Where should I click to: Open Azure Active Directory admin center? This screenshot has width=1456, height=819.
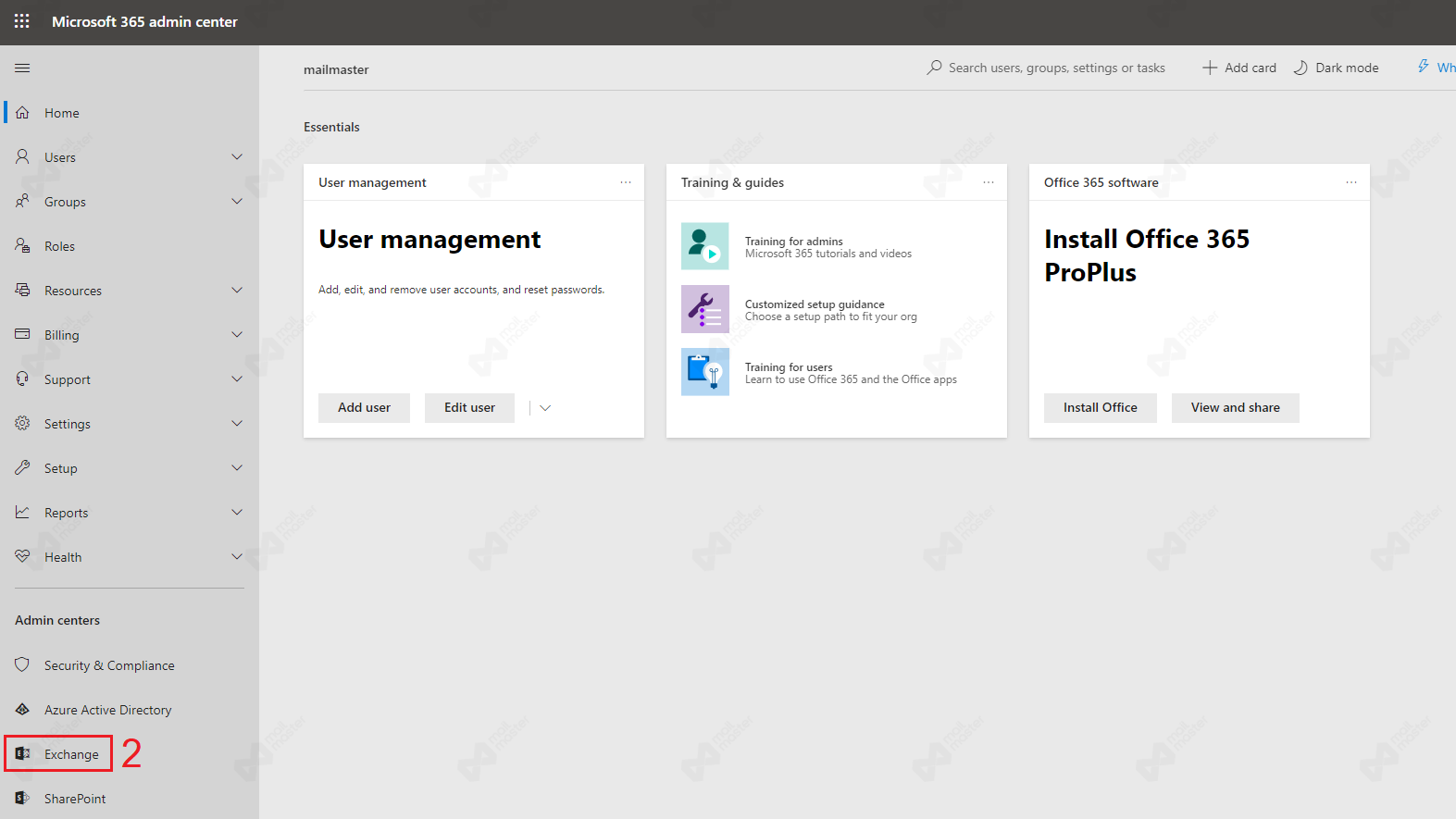pyautogui.click(x=130, y=710)
